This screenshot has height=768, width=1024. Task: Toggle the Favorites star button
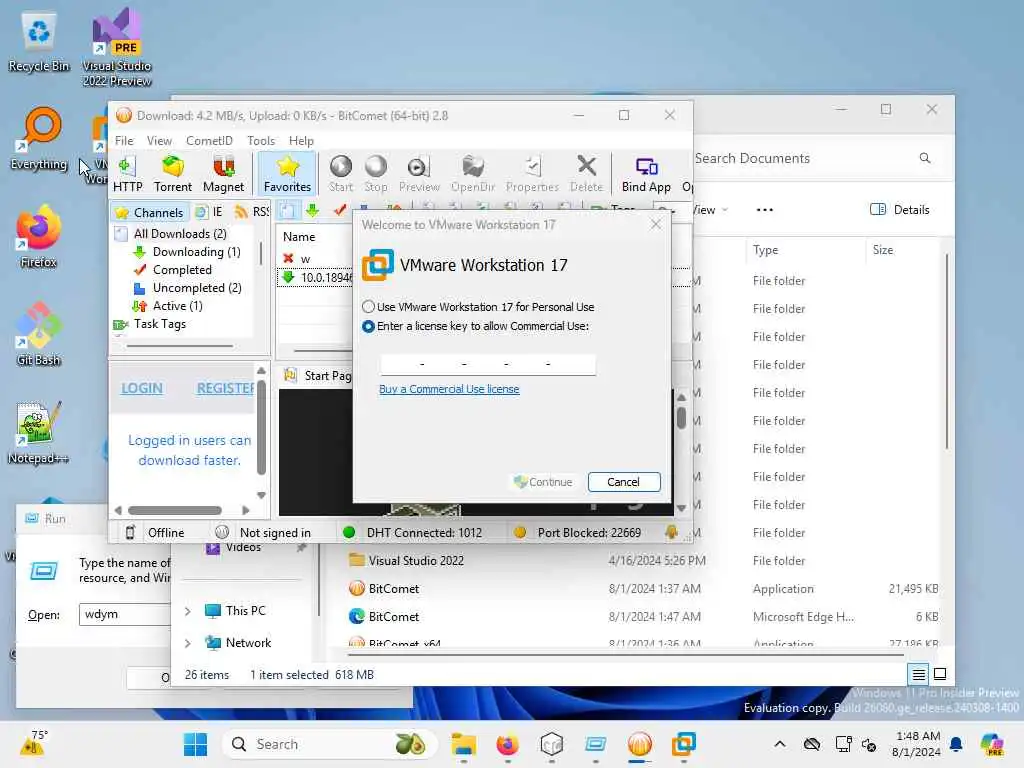point(287,174)
